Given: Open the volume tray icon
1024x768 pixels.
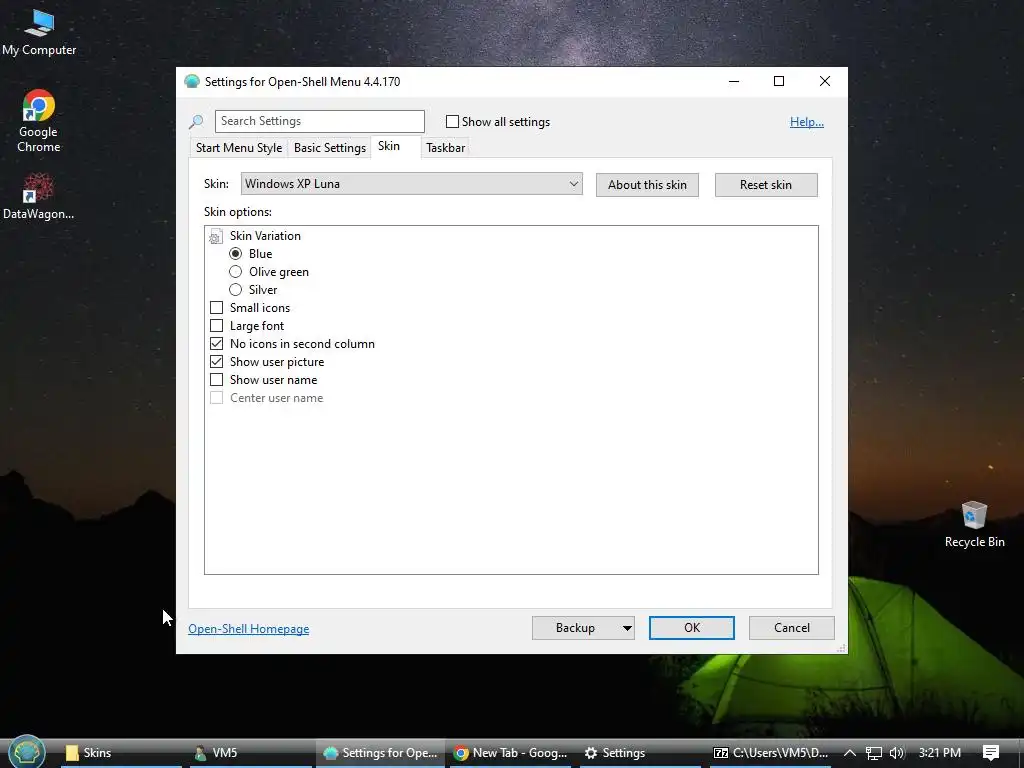Looking at the screenshot, I should (897, 753).
